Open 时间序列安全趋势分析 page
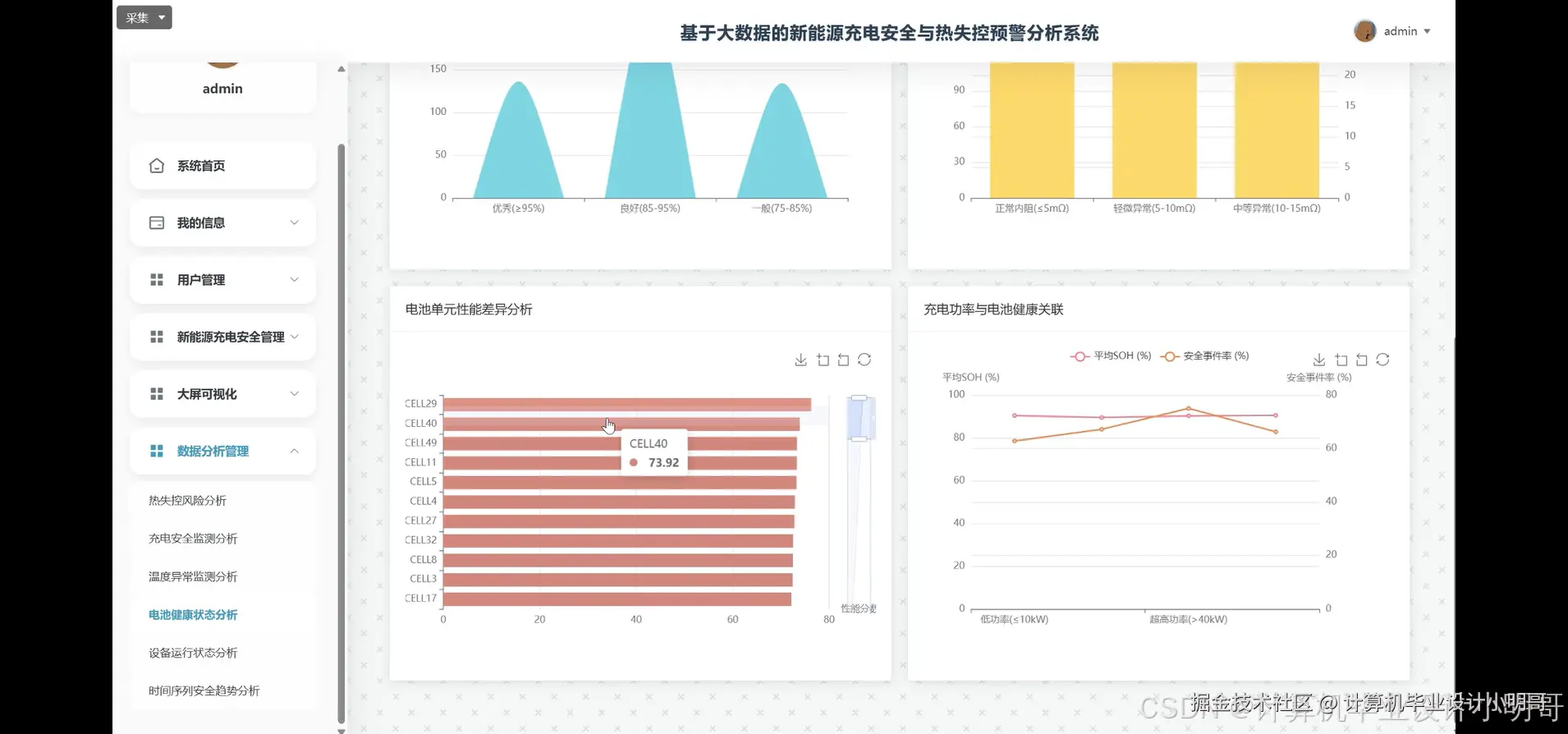The image size is (1568, 734). click(204, 691)
